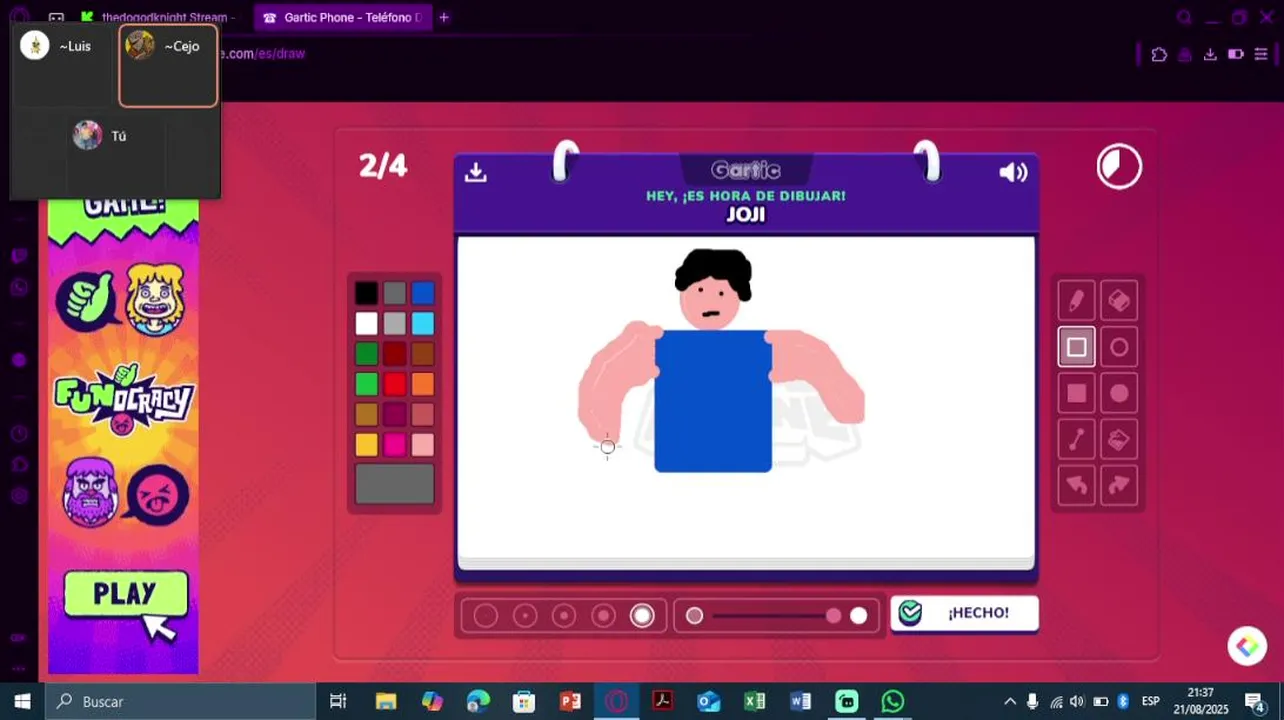
Task: Launch PowerPoint from the taskbar
Action: [570, 701]
